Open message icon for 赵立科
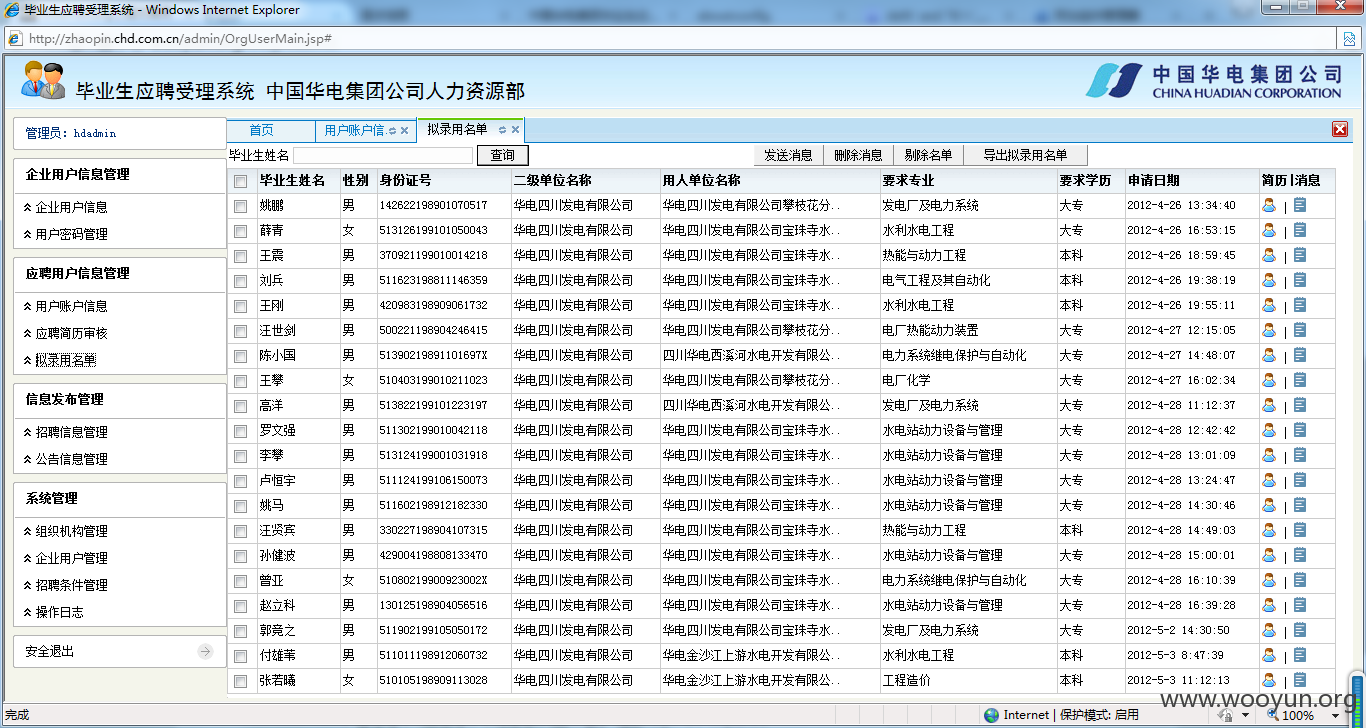This screenshot has height=728, width=1366. pyautogui.click(x=1300, y=605)
